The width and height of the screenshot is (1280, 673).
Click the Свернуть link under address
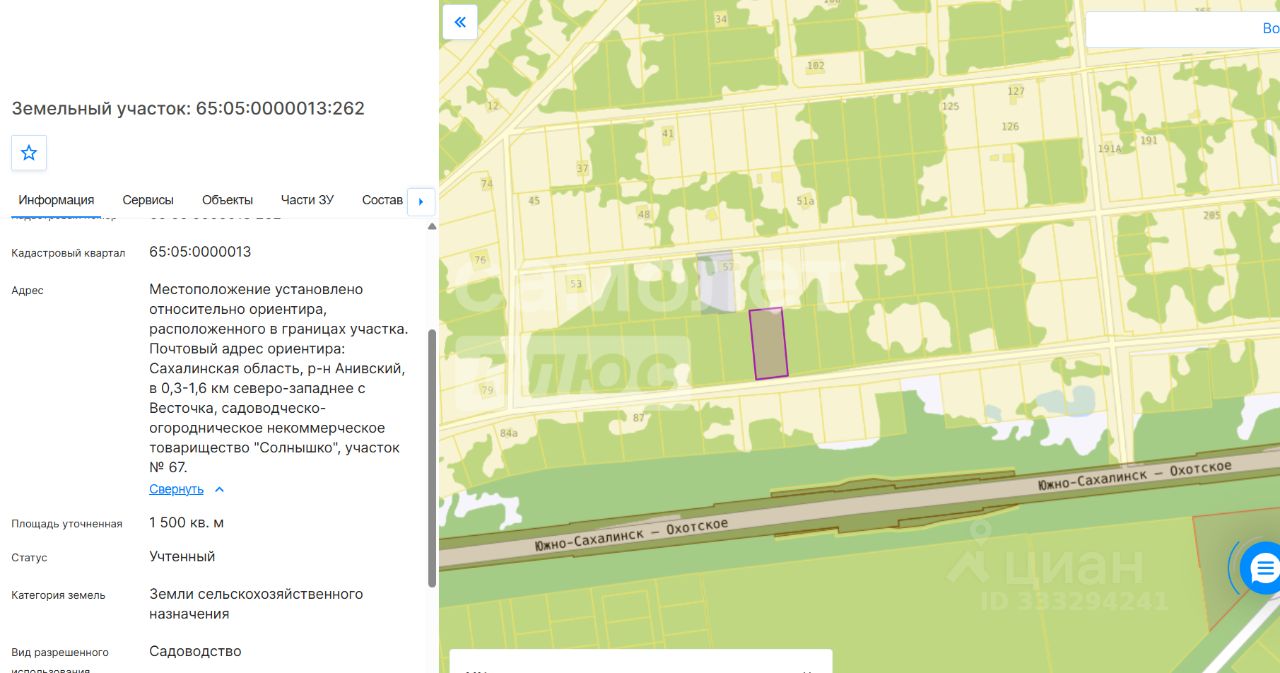point(176,489)
